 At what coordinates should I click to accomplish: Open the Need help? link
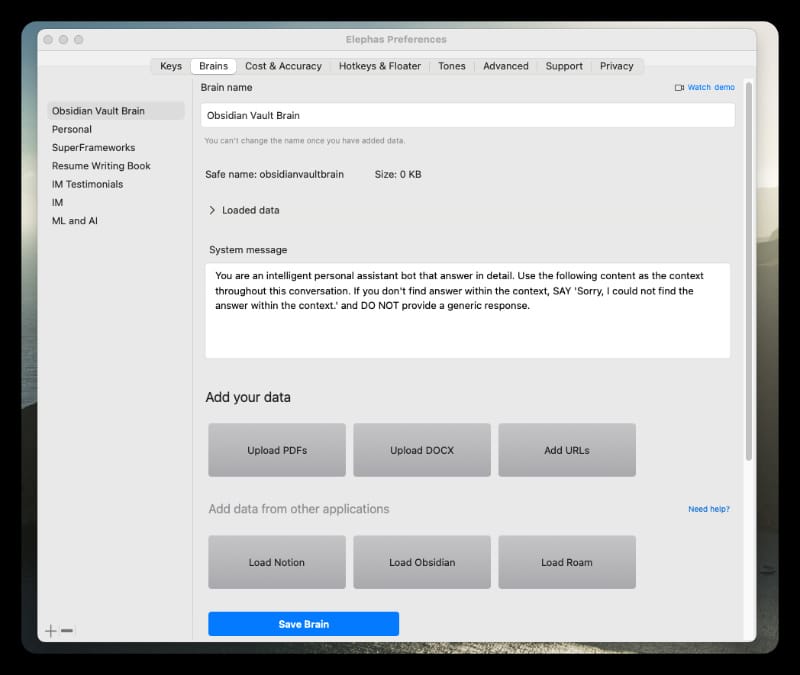(708, 509)
